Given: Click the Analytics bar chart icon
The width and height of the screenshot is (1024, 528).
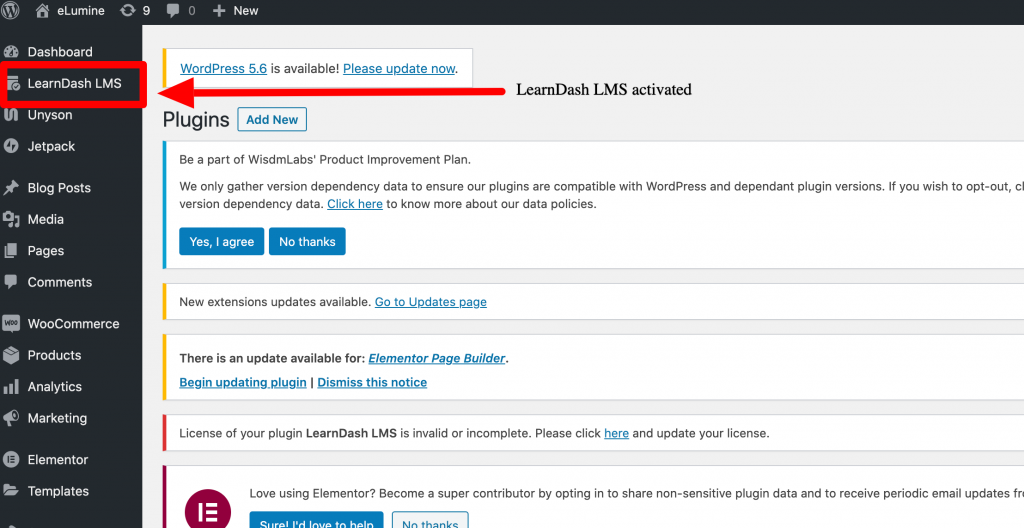Looking at the screenshot, I should pos(11,387).
